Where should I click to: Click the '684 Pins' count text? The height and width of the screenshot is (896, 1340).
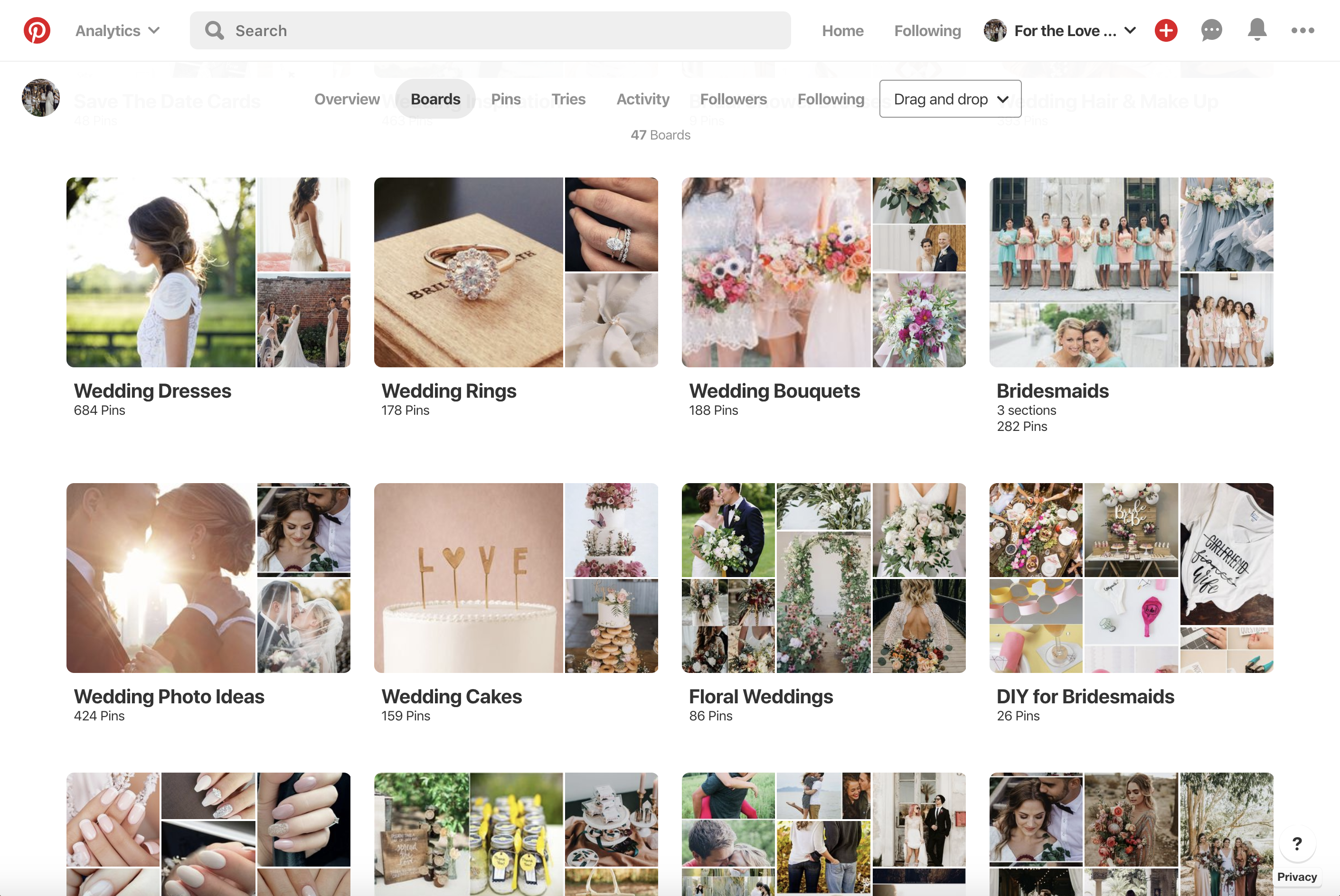99,411
